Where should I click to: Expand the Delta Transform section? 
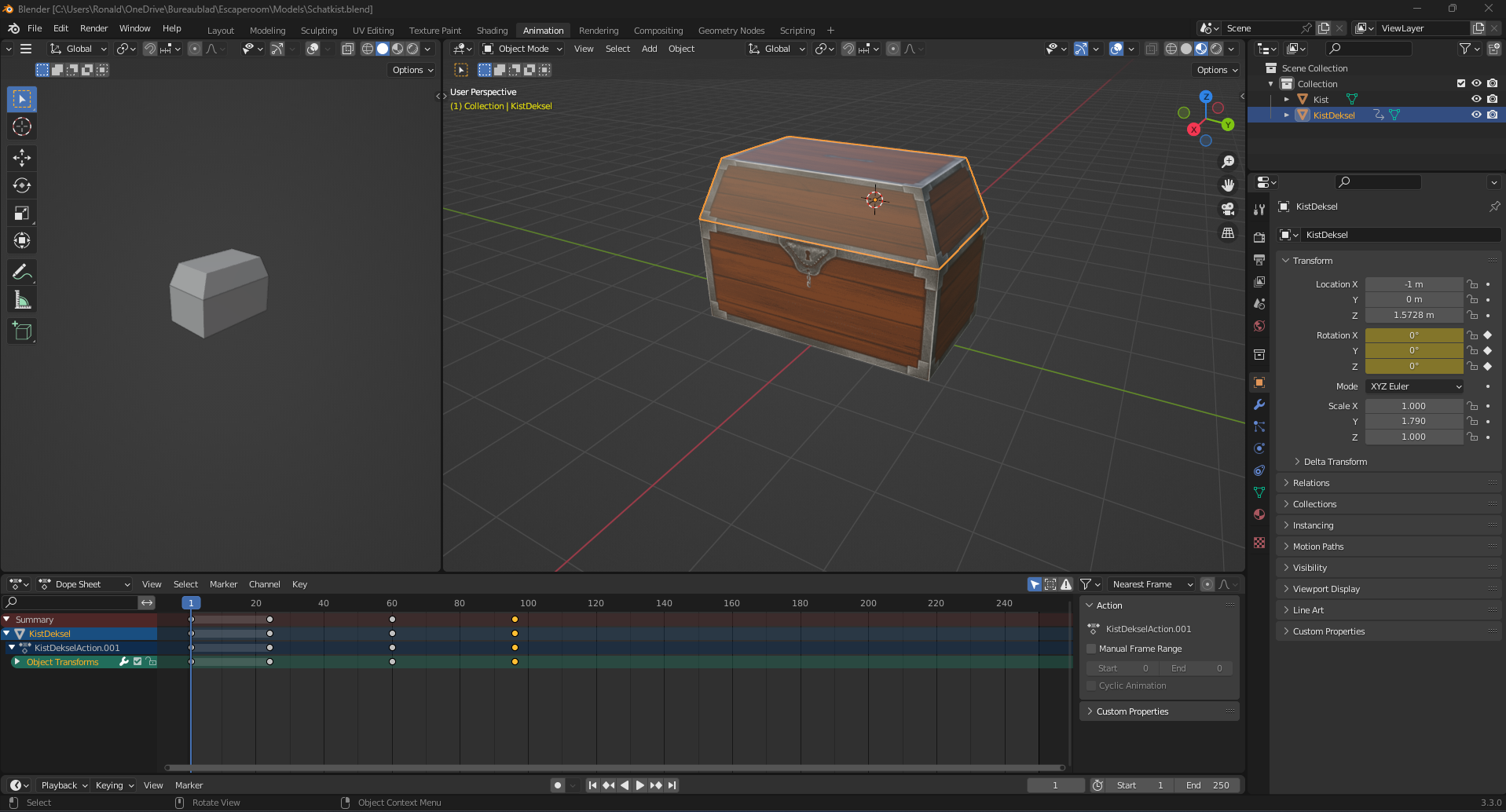1335,462
